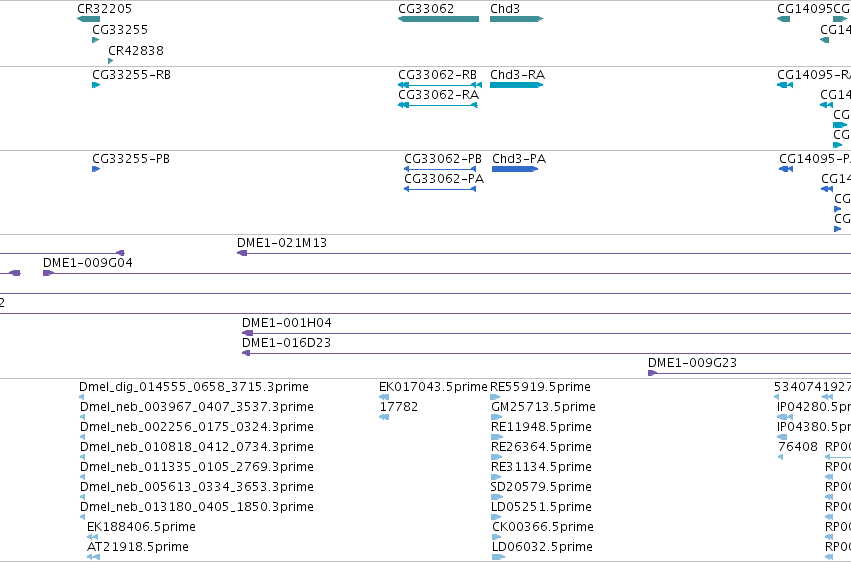
Task: Select the RE11948.5prime EST label
Action: point(541,427)
